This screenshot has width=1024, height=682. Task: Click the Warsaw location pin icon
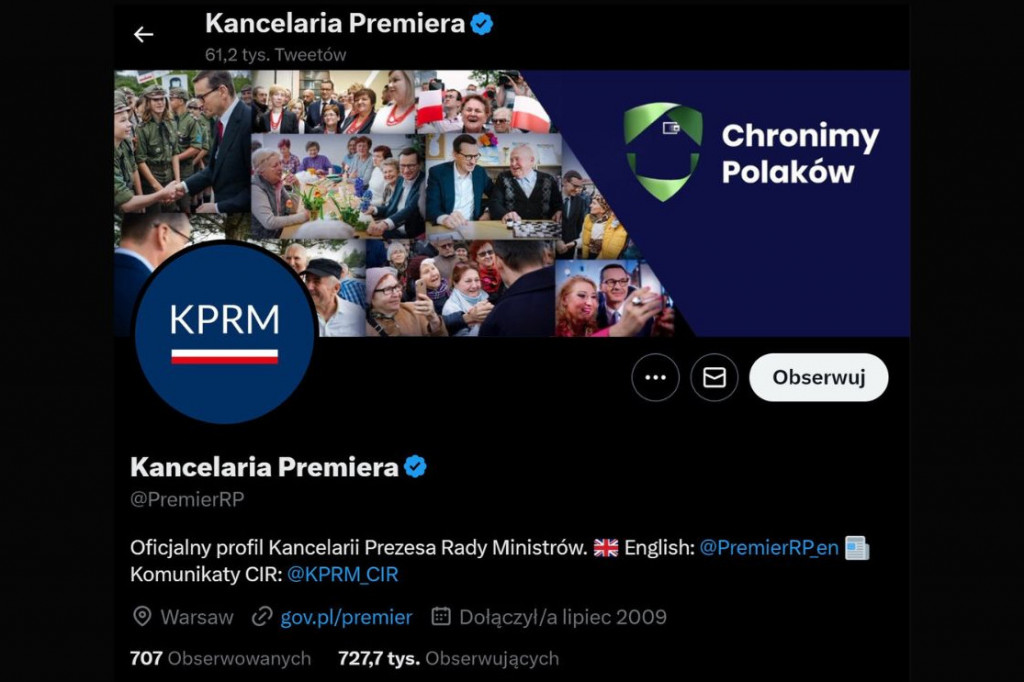pos(142,617)
